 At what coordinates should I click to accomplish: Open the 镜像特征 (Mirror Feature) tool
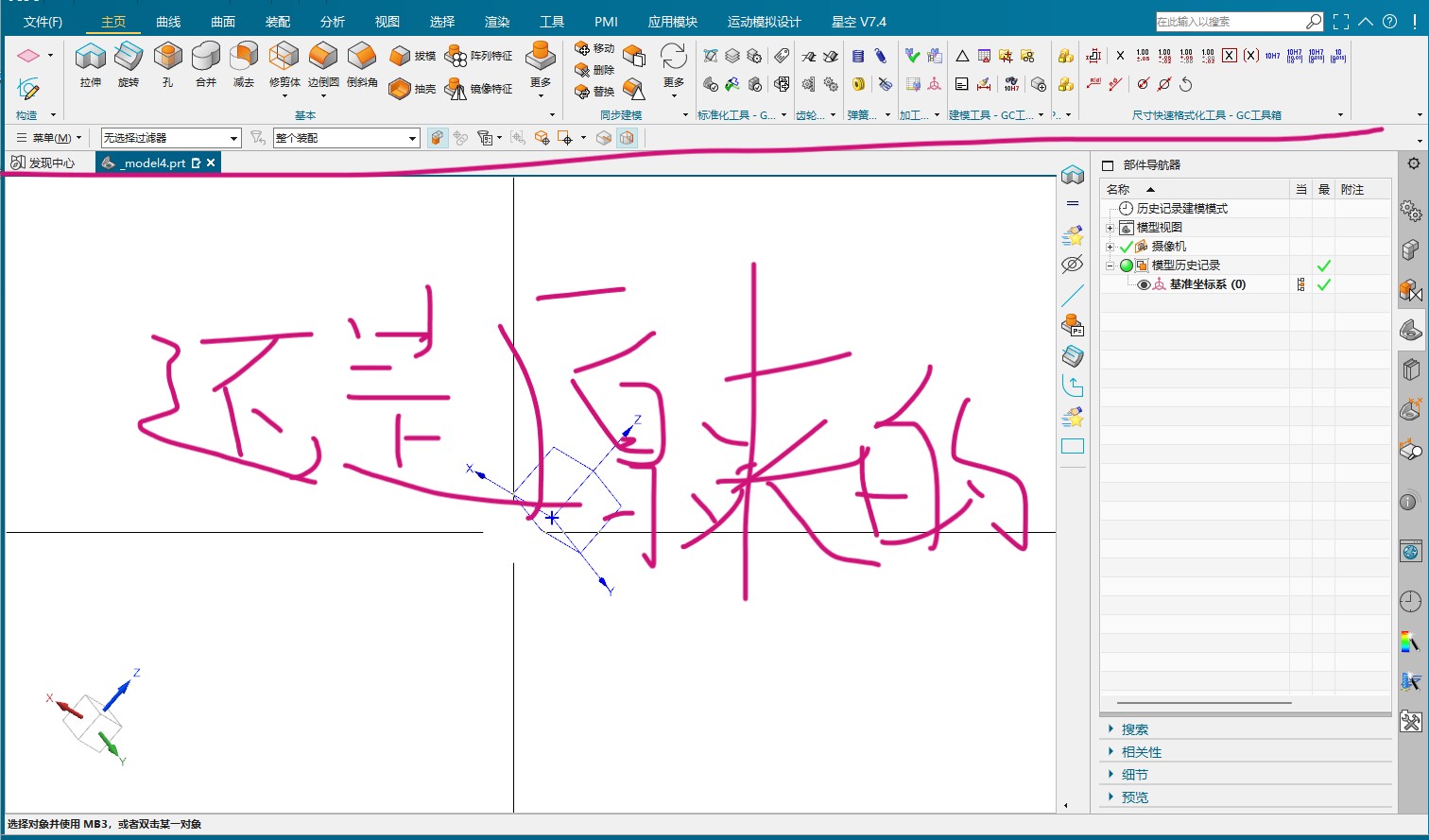[x=479, y=89]
